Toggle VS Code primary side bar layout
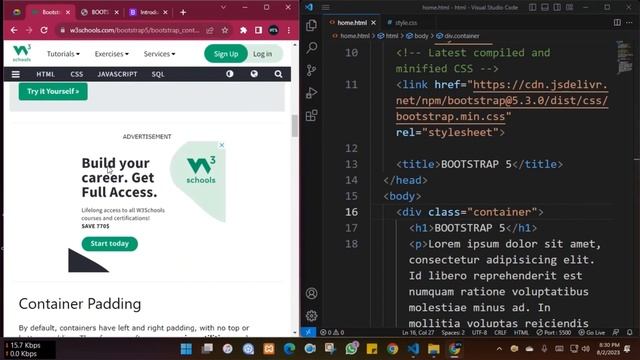Screen dimensions: 640x360 (533, 7)
